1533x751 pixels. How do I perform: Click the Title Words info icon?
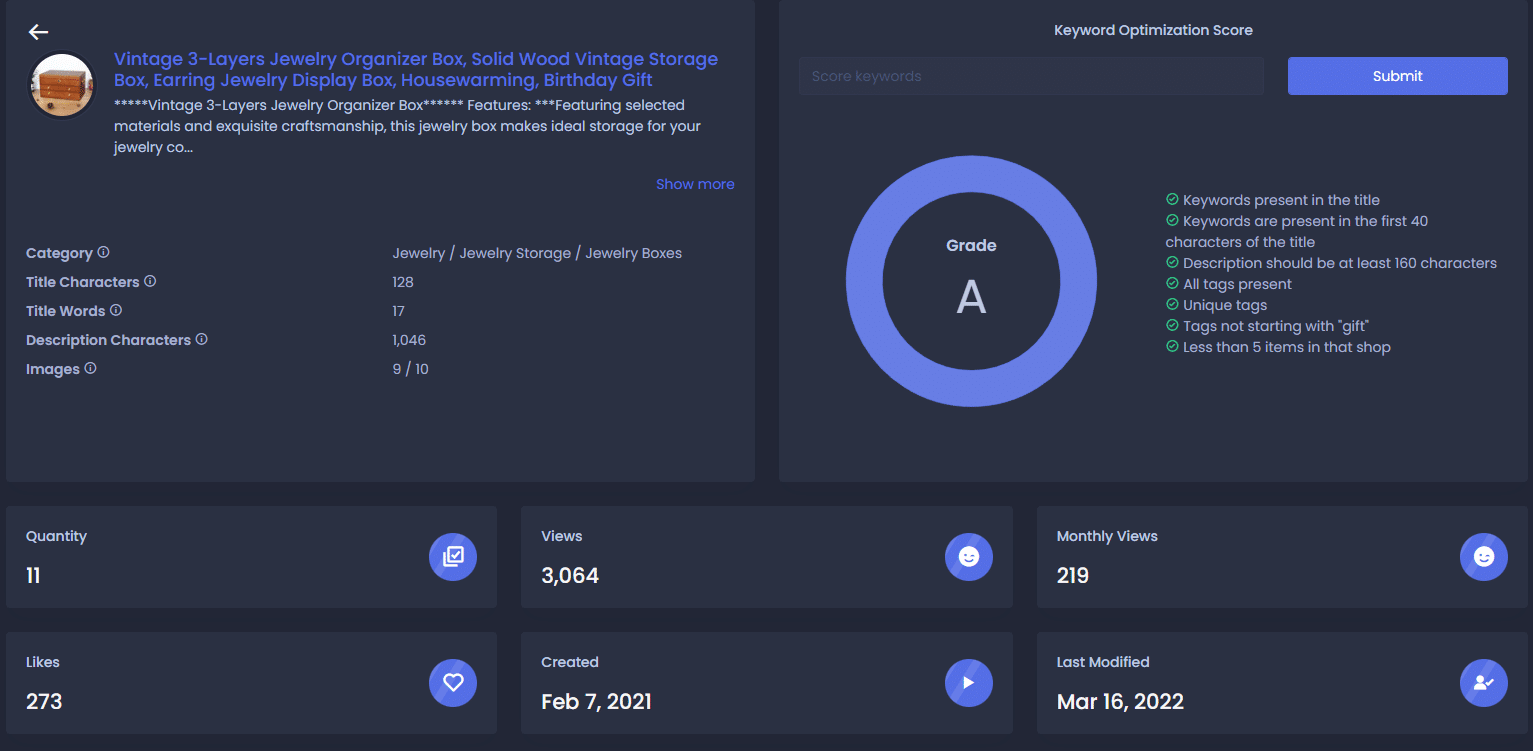pyautogui.click(x=116, y=311)
